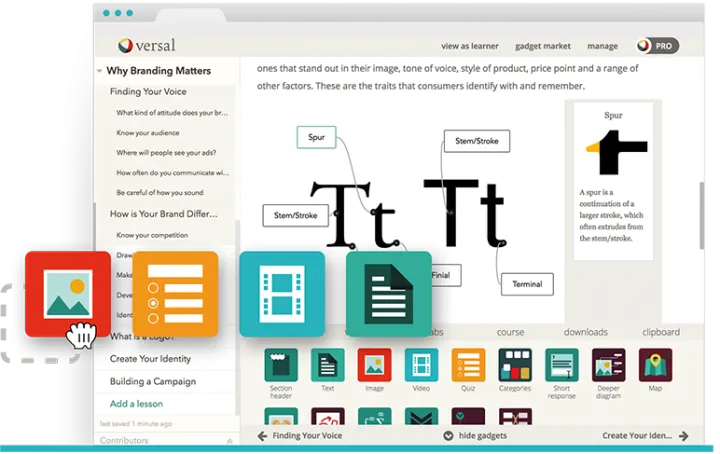The height and width of the screenshot is (454, 720).
Task: Choose the small Image gadget icon
Action: pyautogui.click(x=374, y=364)
